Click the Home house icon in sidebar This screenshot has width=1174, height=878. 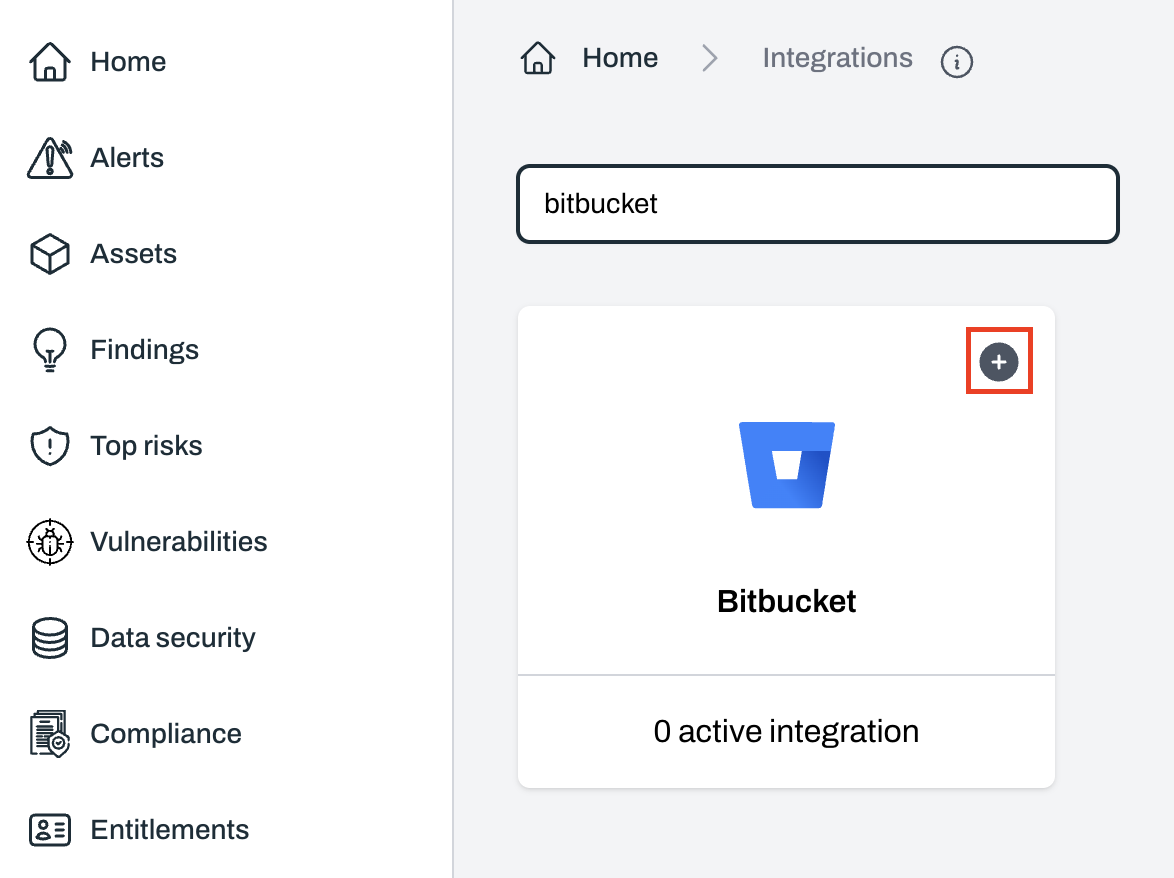[x=49, y=61]
